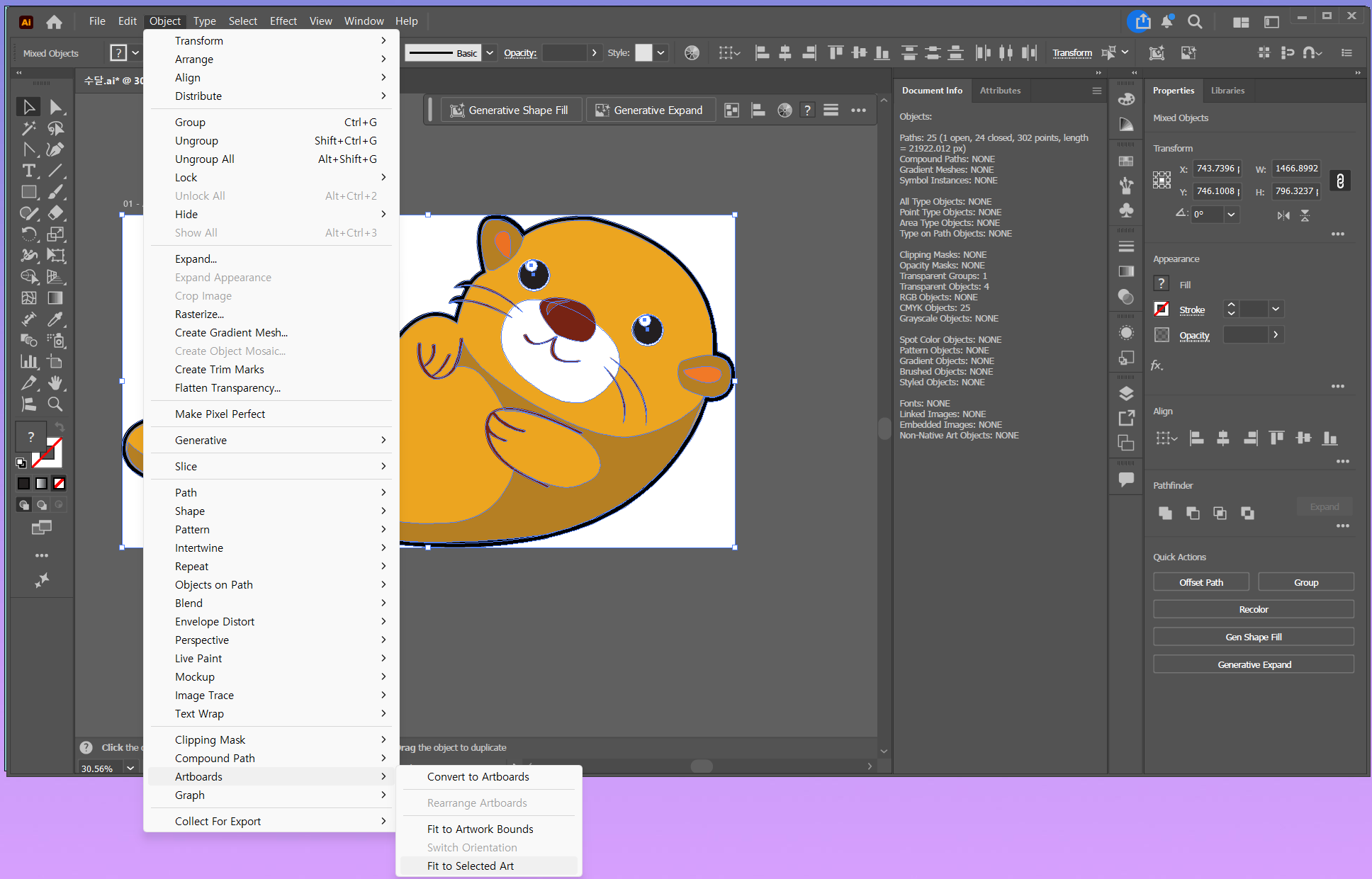Image resolution: width=1372 pixels, height=879 pixels.
Task: Click the X position input field
Action: pyautogui.click(x=1215, y=169)
